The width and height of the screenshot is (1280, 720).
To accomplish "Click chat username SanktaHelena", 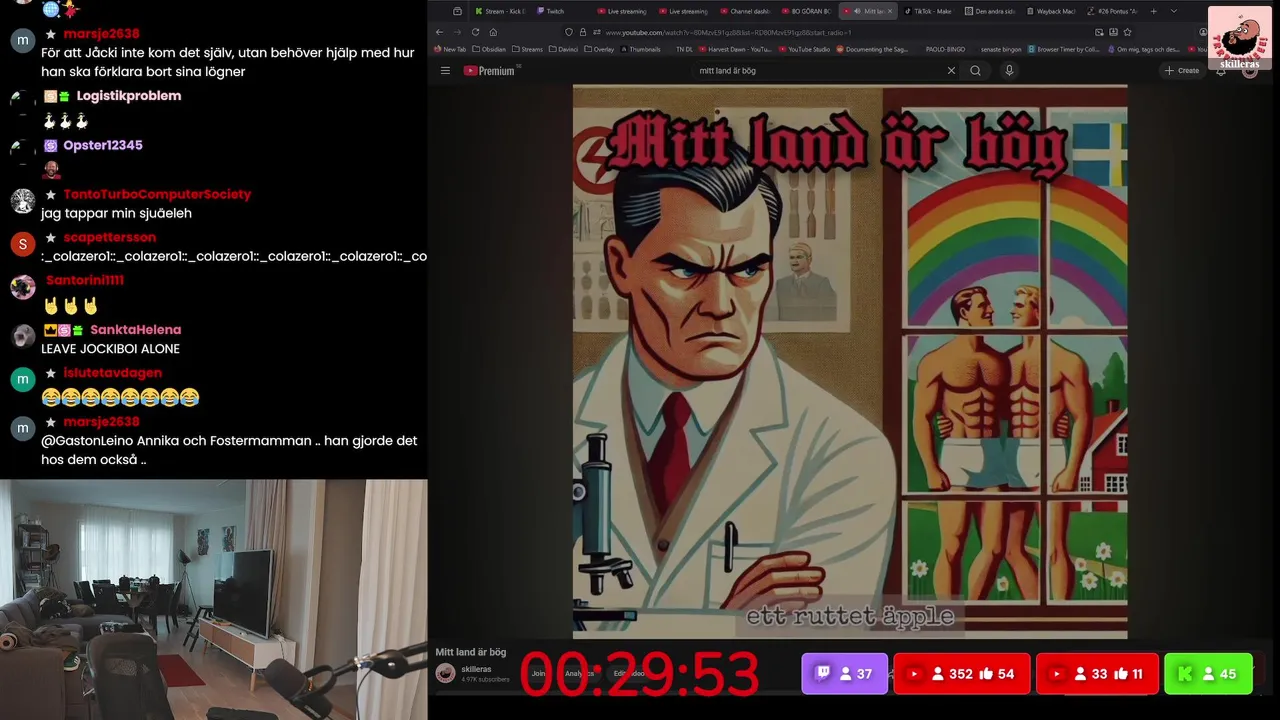I will point(136,330).
